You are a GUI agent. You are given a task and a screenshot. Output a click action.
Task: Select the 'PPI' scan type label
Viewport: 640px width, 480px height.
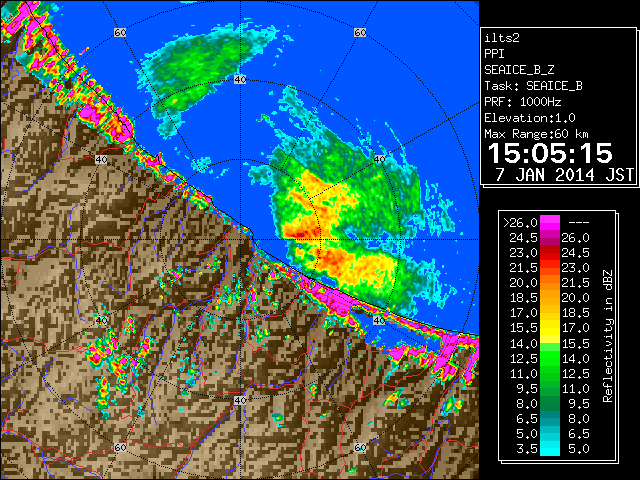(494, 54)
